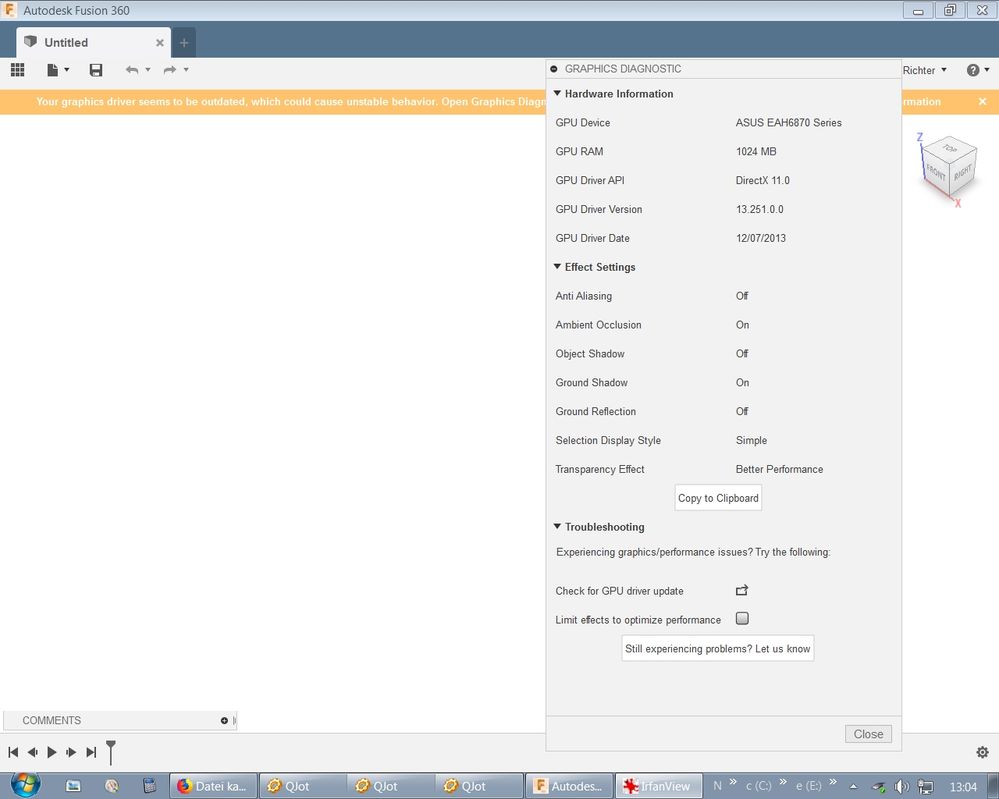
Task: Click the GPU Driver Date 12/07/2013
Action: point(761,238)
